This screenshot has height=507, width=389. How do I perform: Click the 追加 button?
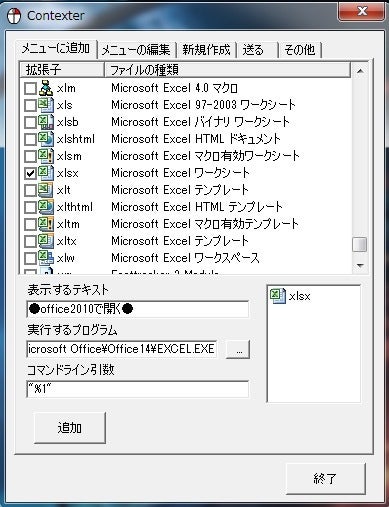70,428
